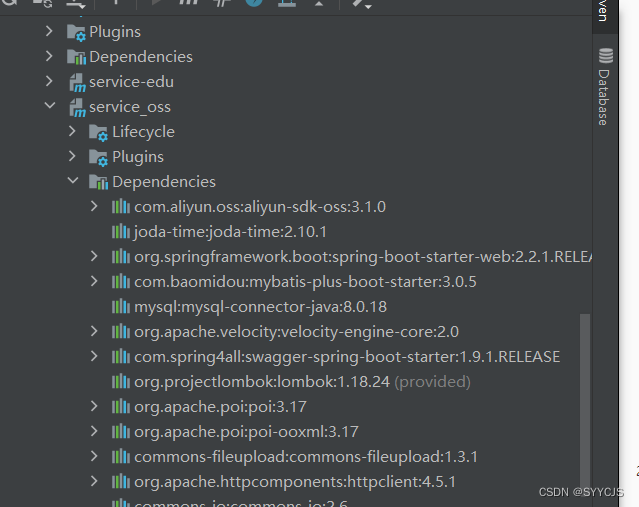
Task: Click the Database stack icon in sidebar
Action: click(x=606, y=55)
